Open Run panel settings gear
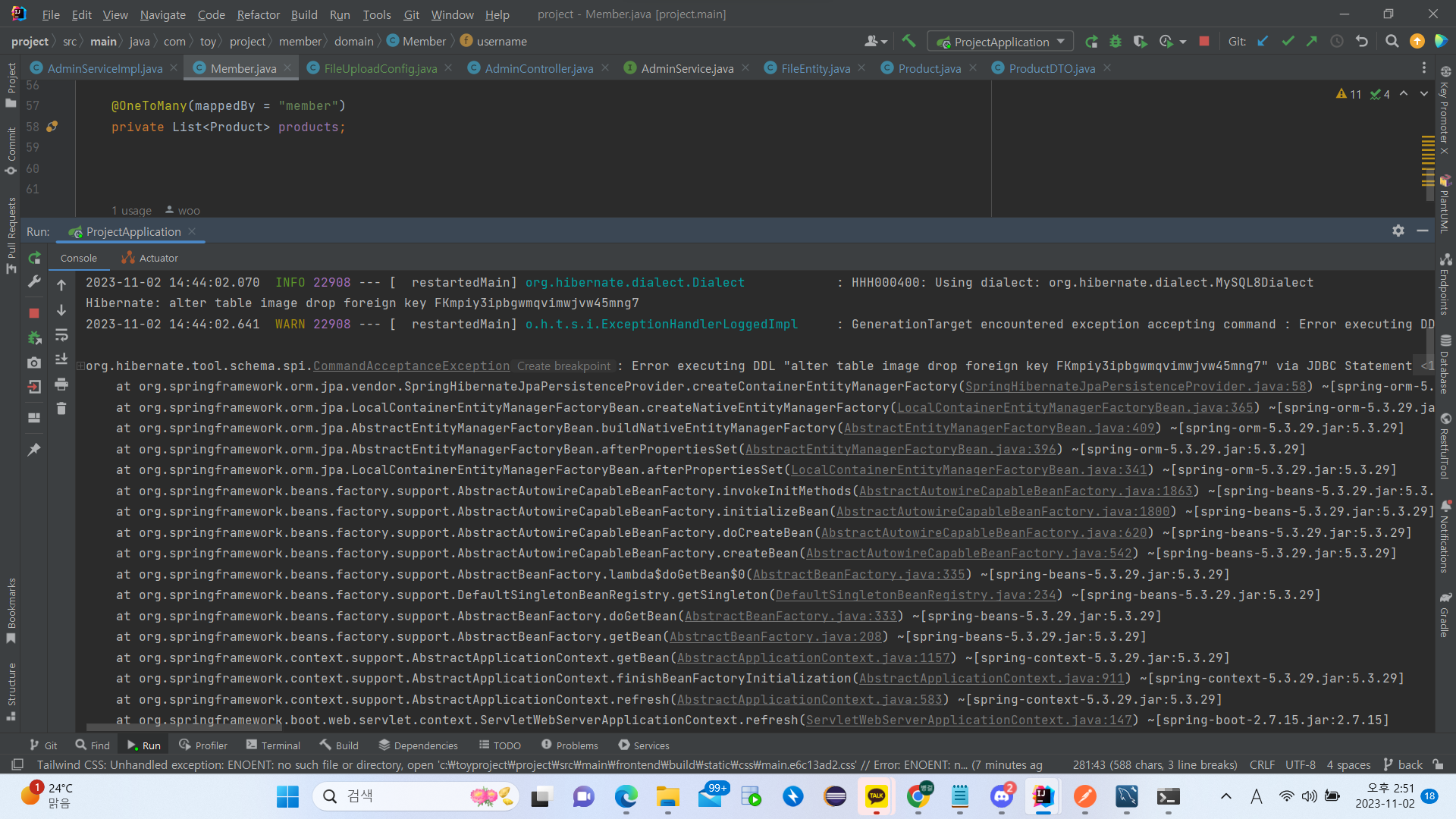The image size is (1456, 819). tap(1398, 231)
